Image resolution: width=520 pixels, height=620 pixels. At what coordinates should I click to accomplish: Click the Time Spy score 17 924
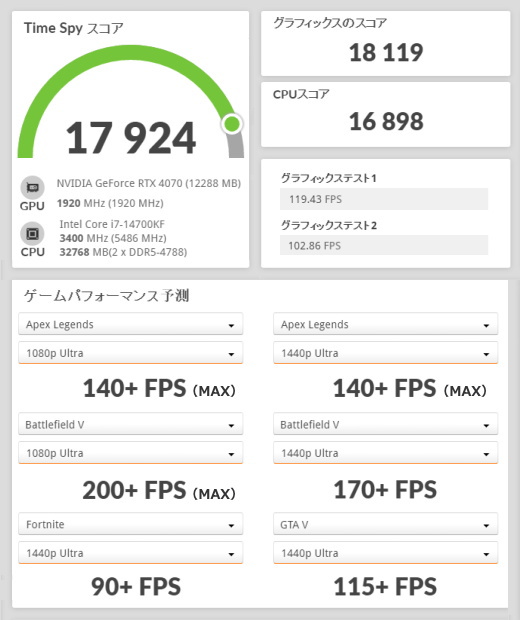131,138
